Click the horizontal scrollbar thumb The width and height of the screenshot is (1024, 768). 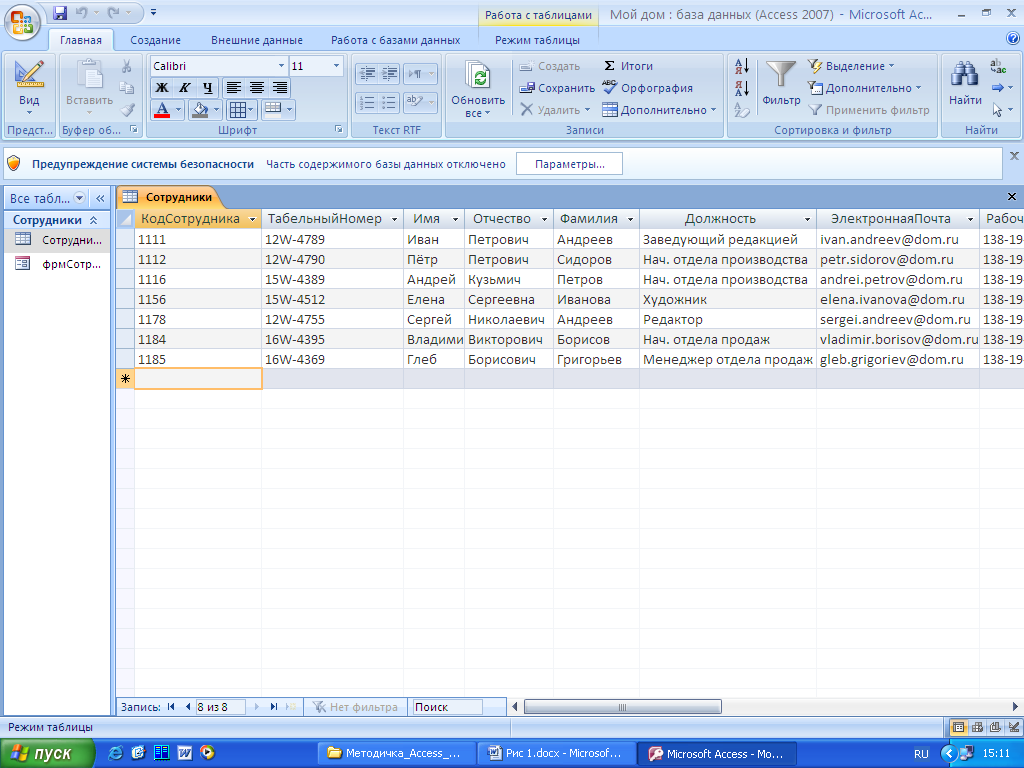(622, 707)
